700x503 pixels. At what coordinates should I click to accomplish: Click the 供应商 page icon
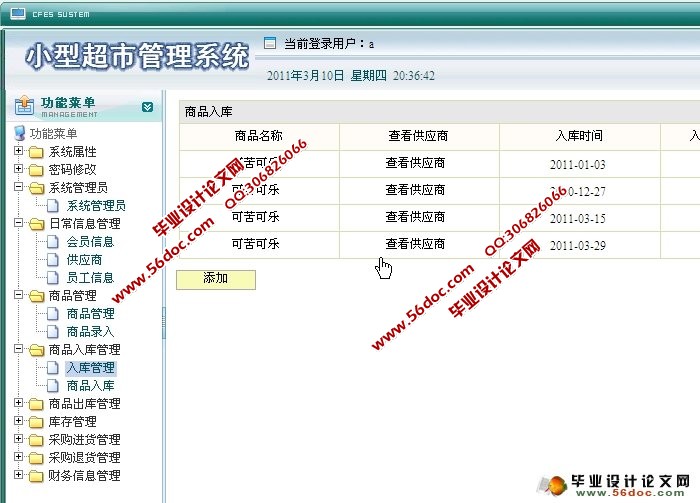(53, 259)
